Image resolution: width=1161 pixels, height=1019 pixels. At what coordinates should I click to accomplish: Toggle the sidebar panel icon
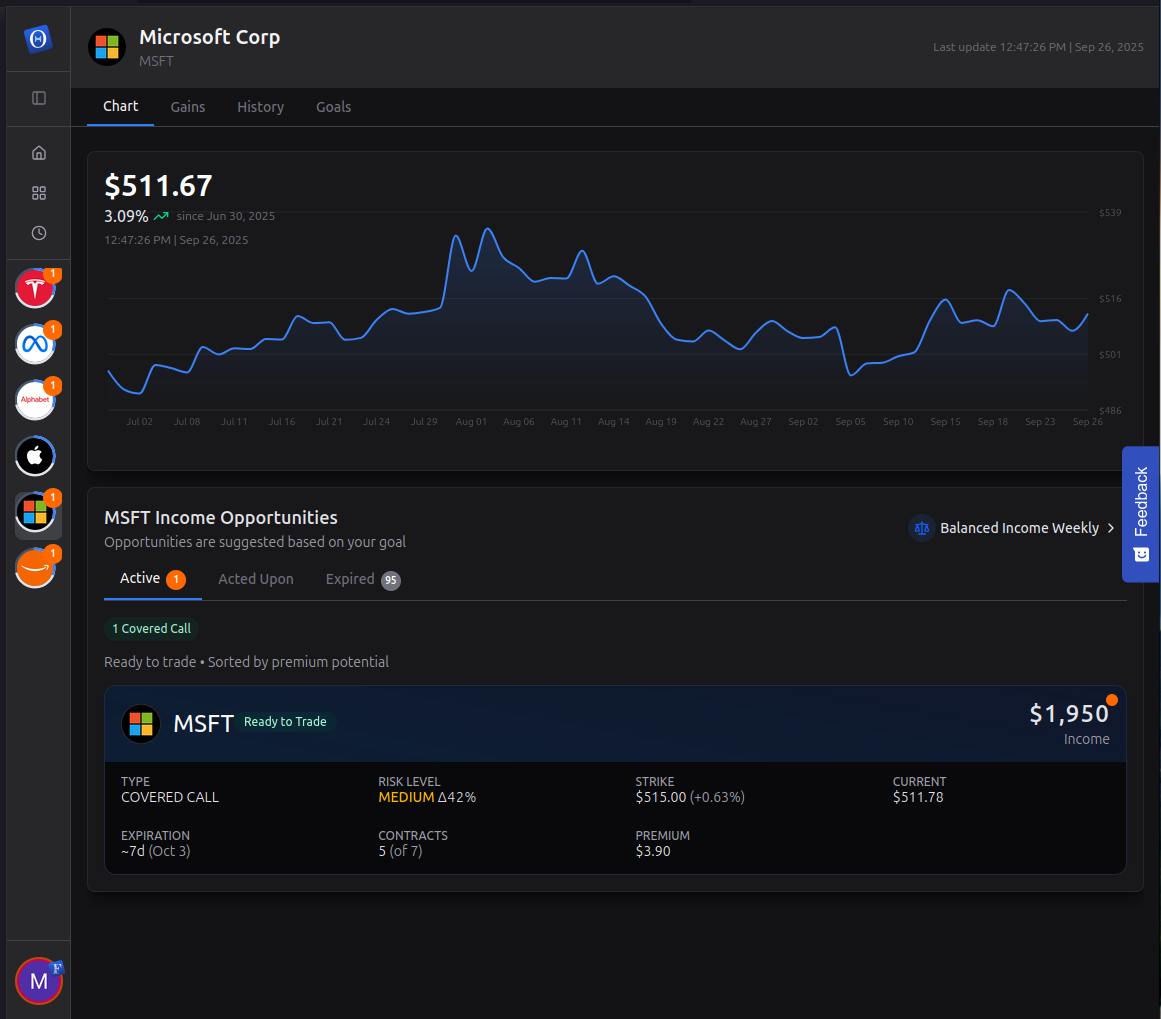pyautogui.click(x=39, y=98)
